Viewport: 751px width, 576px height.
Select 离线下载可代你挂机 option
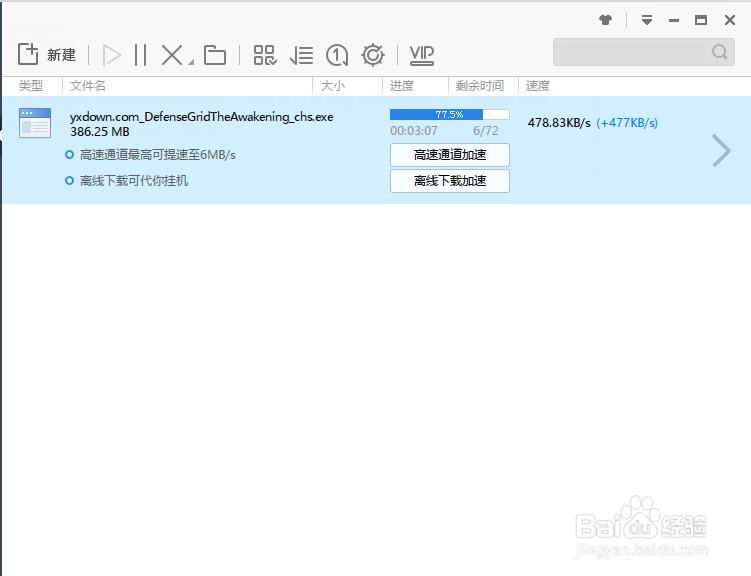(126, 181)
